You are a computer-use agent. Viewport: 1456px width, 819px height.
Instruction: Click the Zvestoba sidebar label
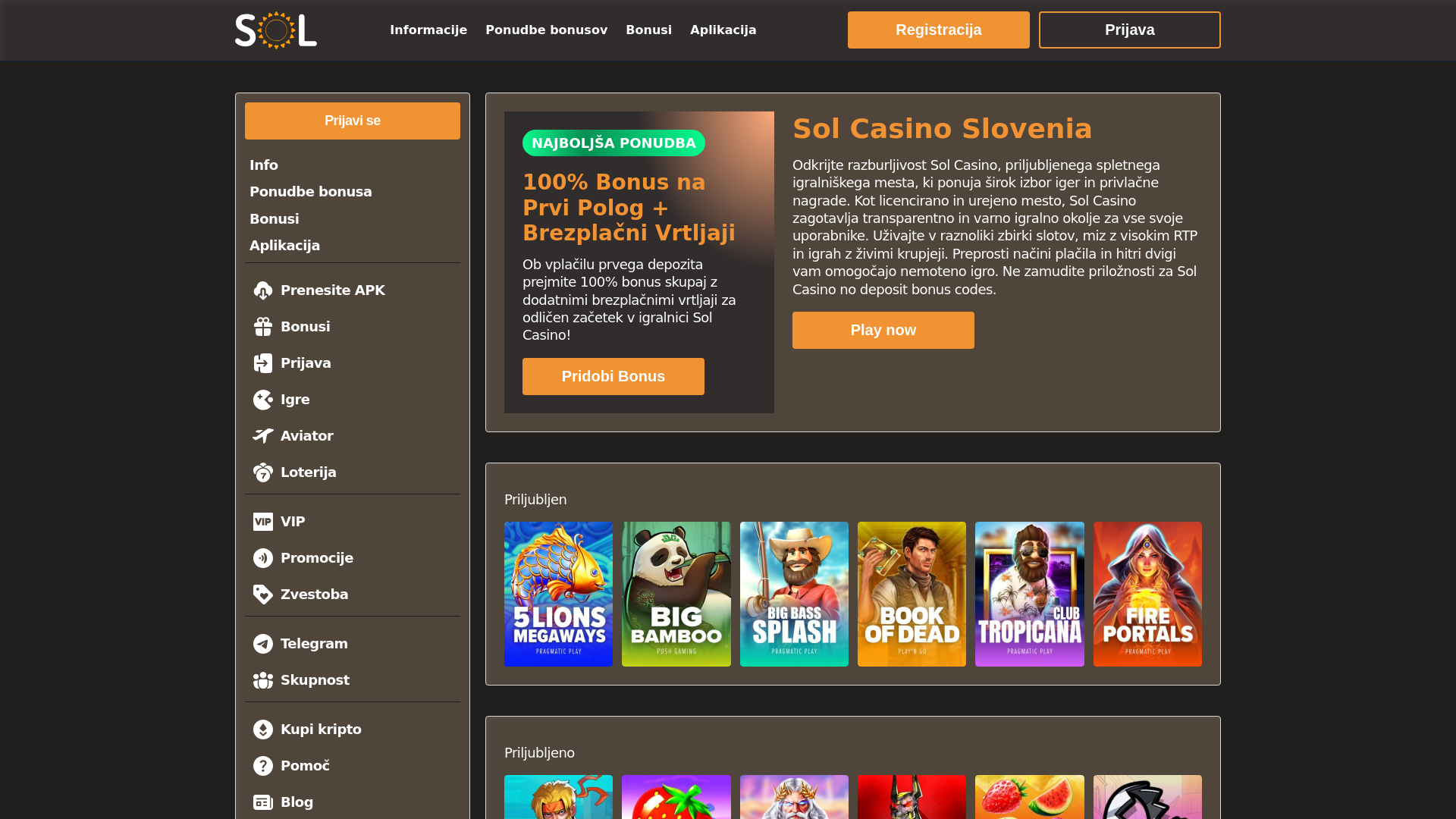(315, 595)
